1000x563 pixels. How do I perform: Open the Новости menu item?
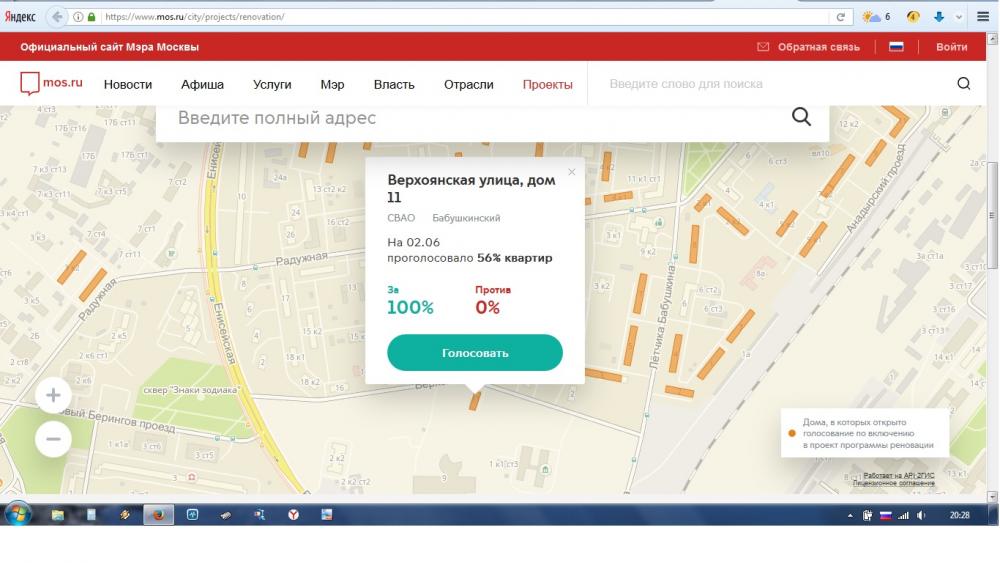[x=128, y=85]
